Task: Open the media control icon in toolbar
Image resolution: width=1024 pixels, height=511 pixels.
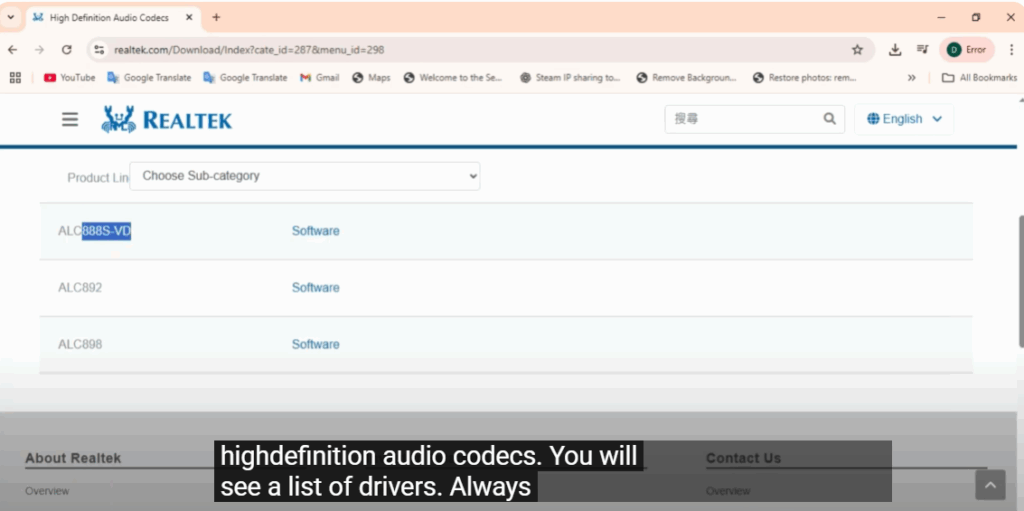Action: point(922,50)
